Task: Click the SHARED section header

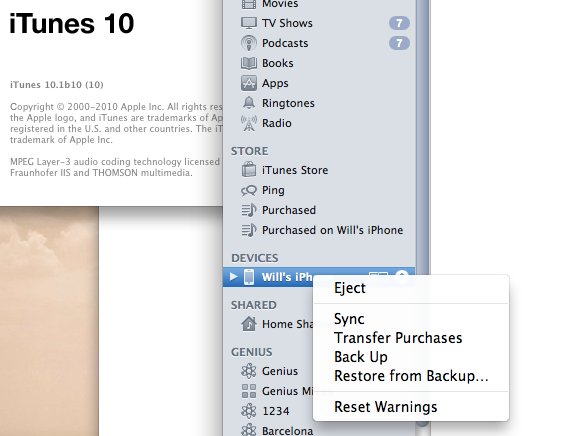Action: tap(254, 305)
